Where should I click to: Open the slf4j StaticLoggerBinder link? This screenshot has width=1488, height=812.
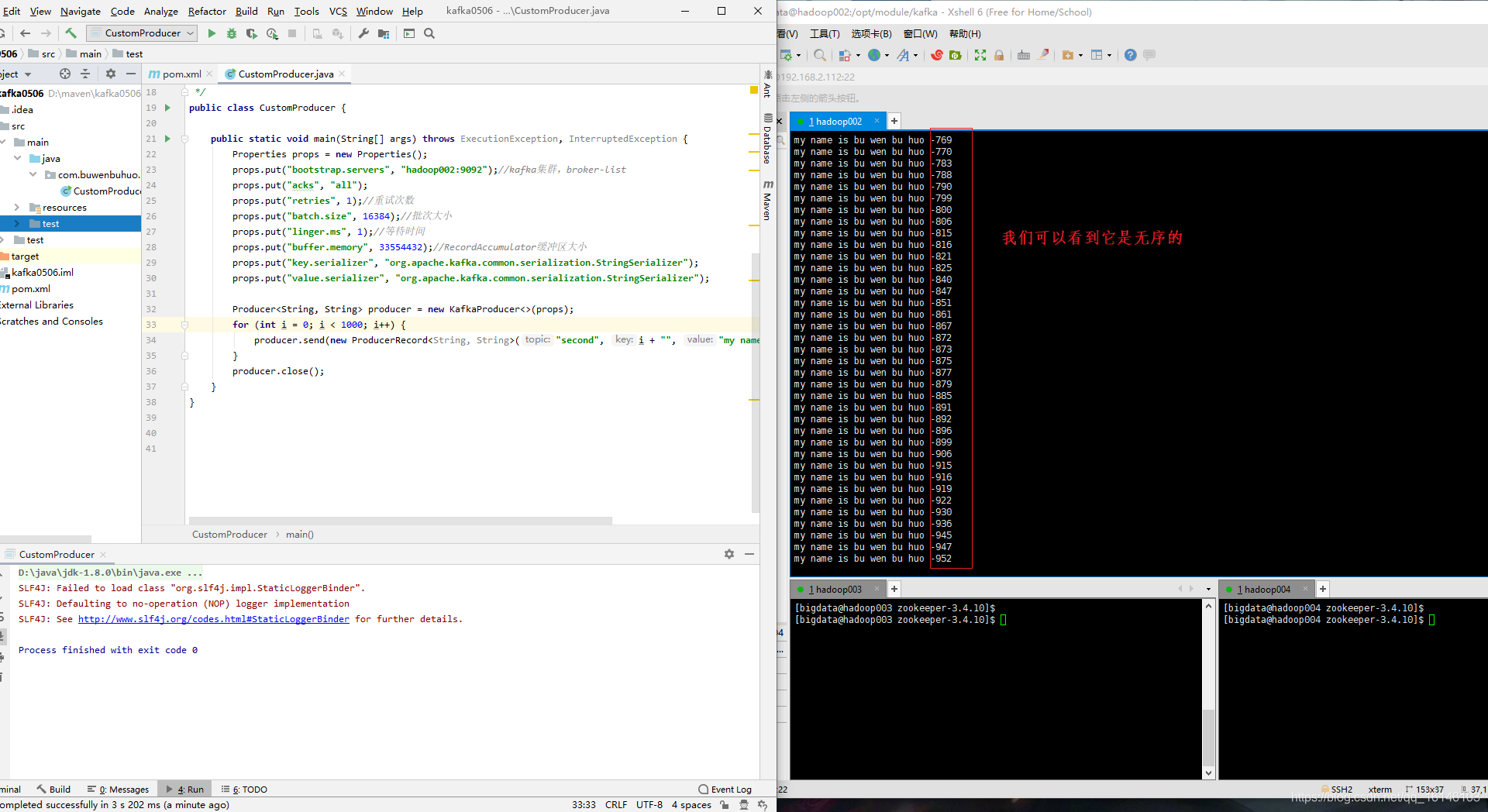coord(213,619)
